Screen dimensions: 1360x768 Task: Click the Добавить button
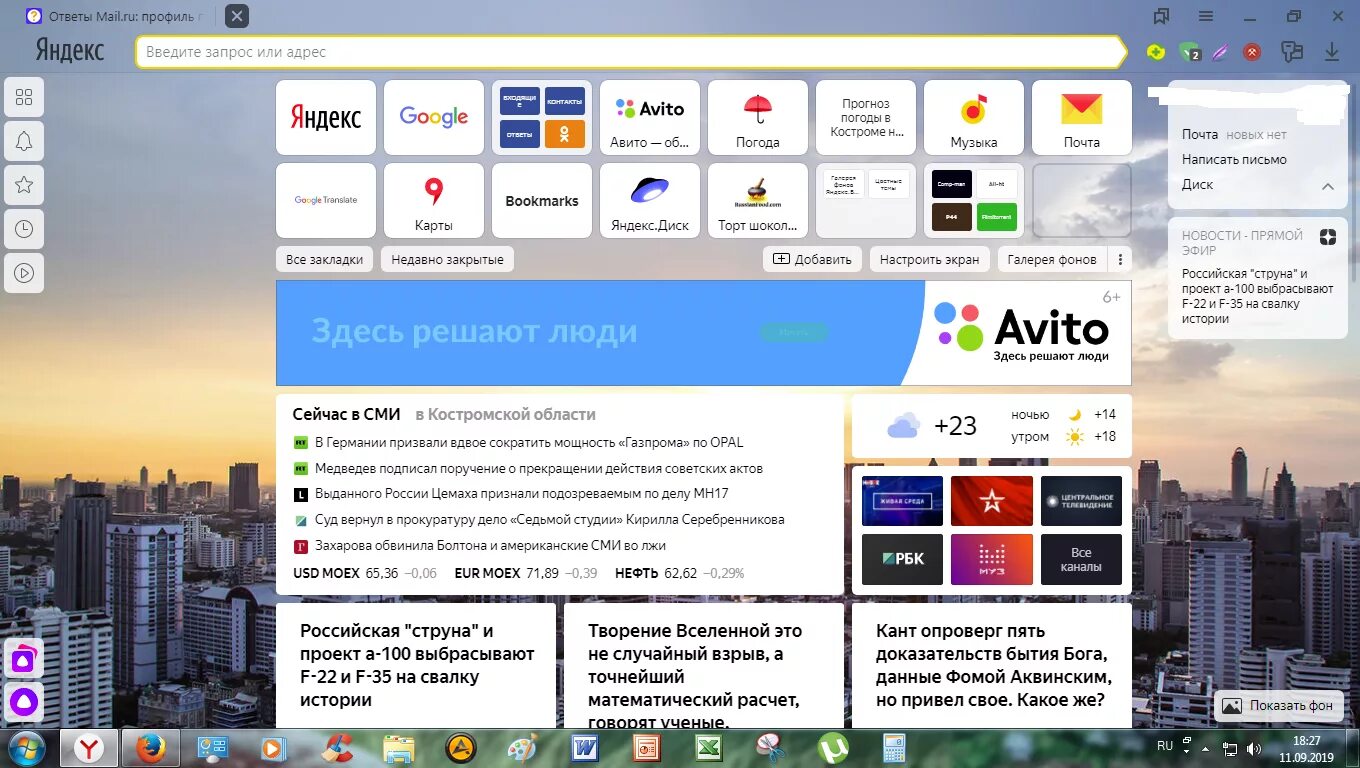[813, 259]
